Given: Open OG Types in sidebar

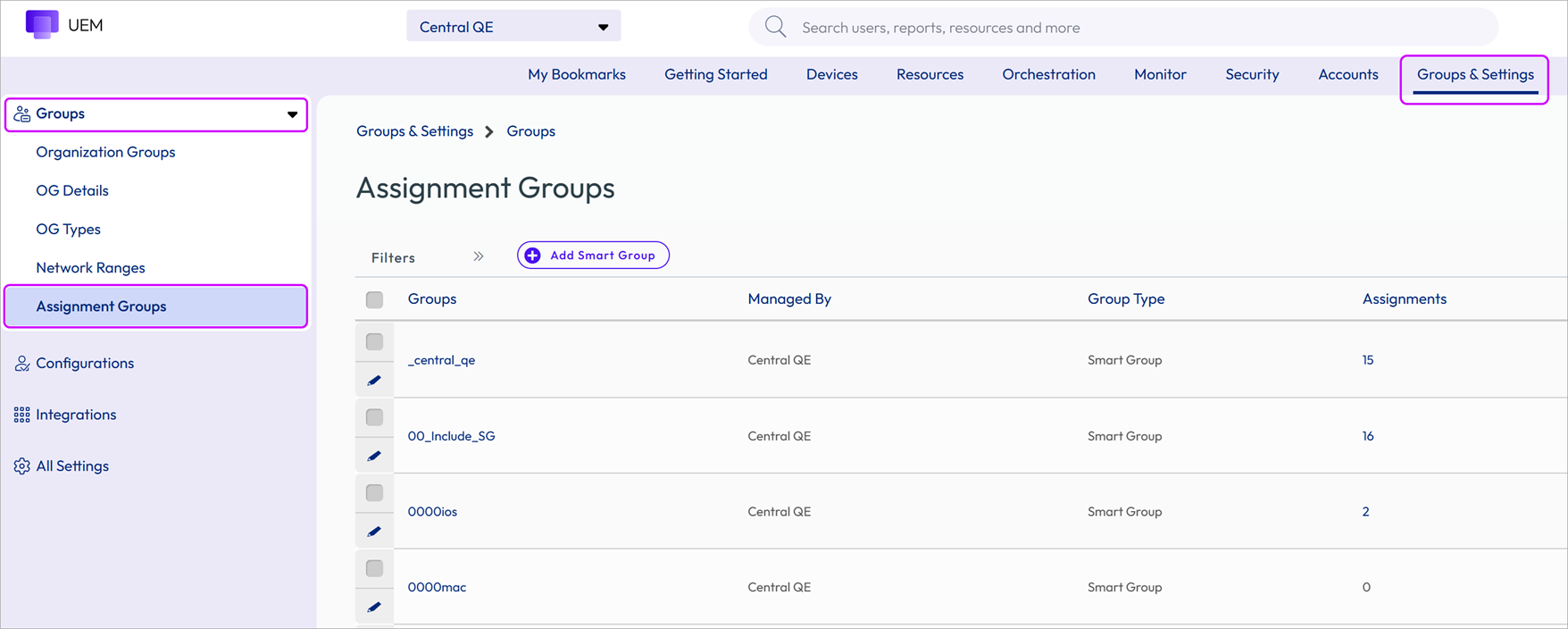Looking at the screenshot, I should pos(69,229).
